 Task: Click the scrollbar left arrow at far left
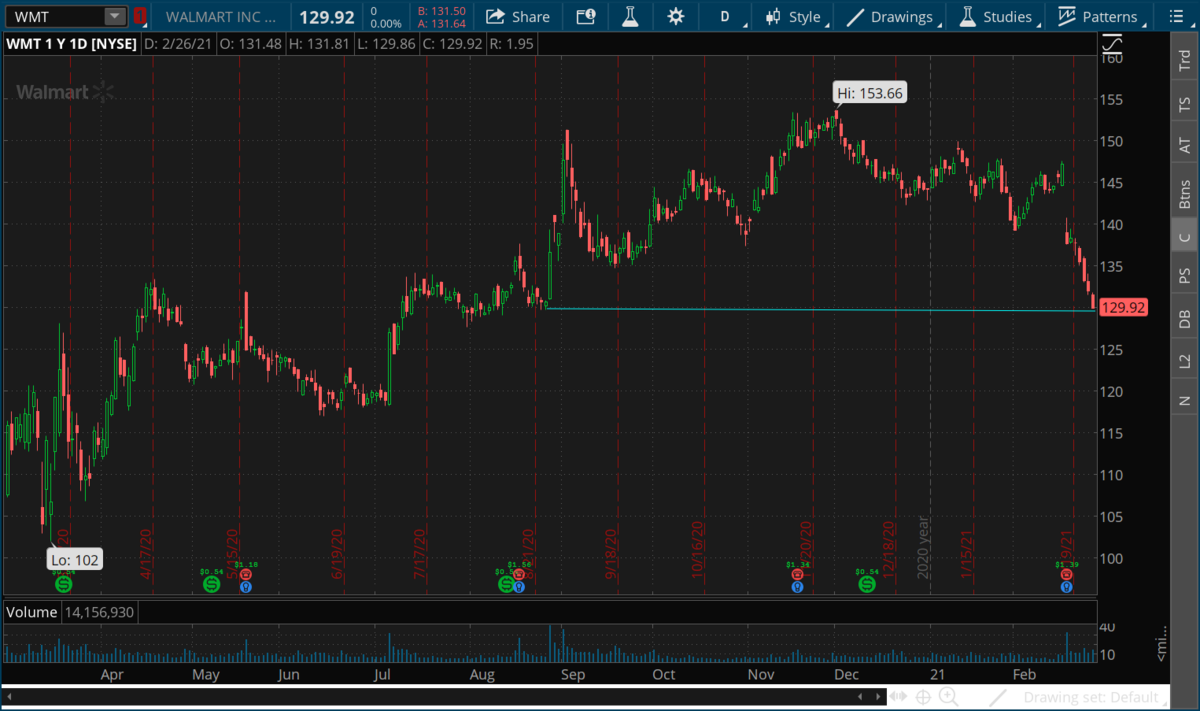(x=8, y=697)
